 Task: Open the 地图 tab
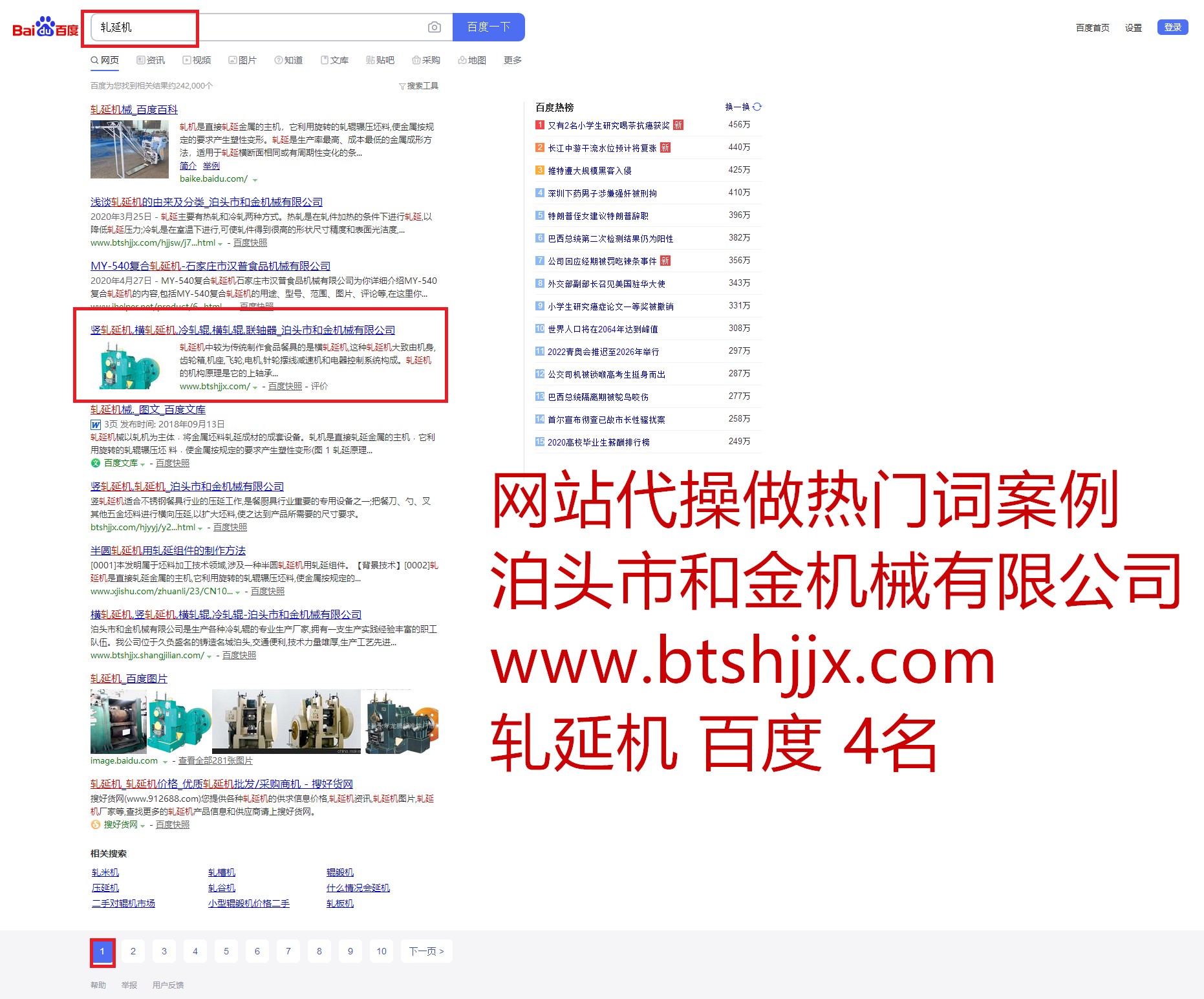click(472, 60)
